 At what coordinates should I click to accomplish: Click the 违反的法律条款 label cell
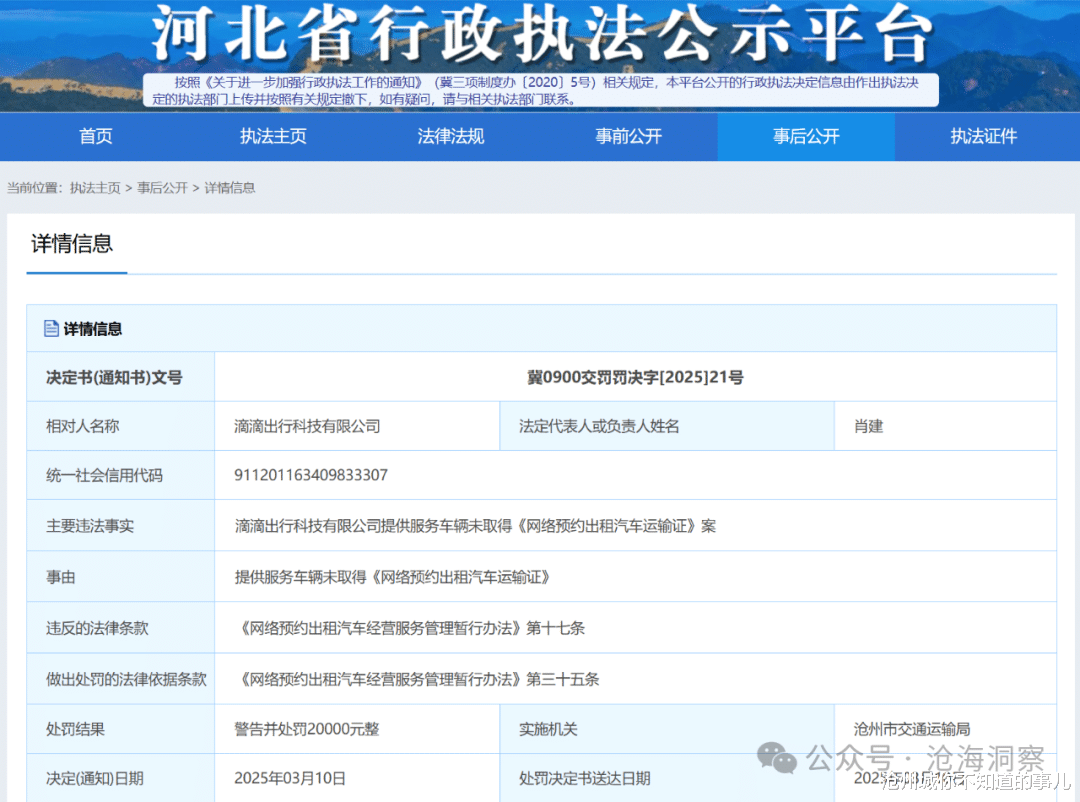click(121, 628)
